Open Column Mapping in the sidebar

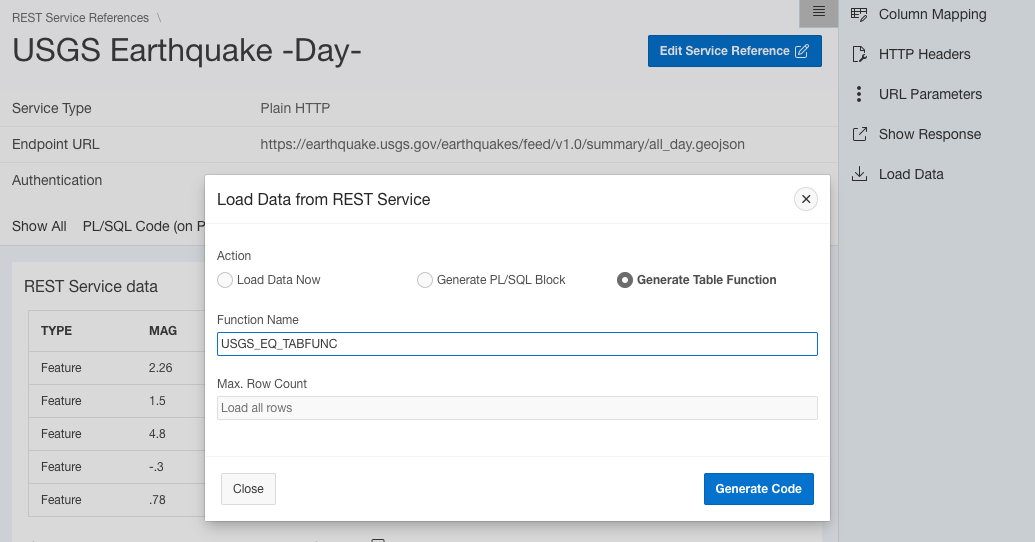coord(932,15)
